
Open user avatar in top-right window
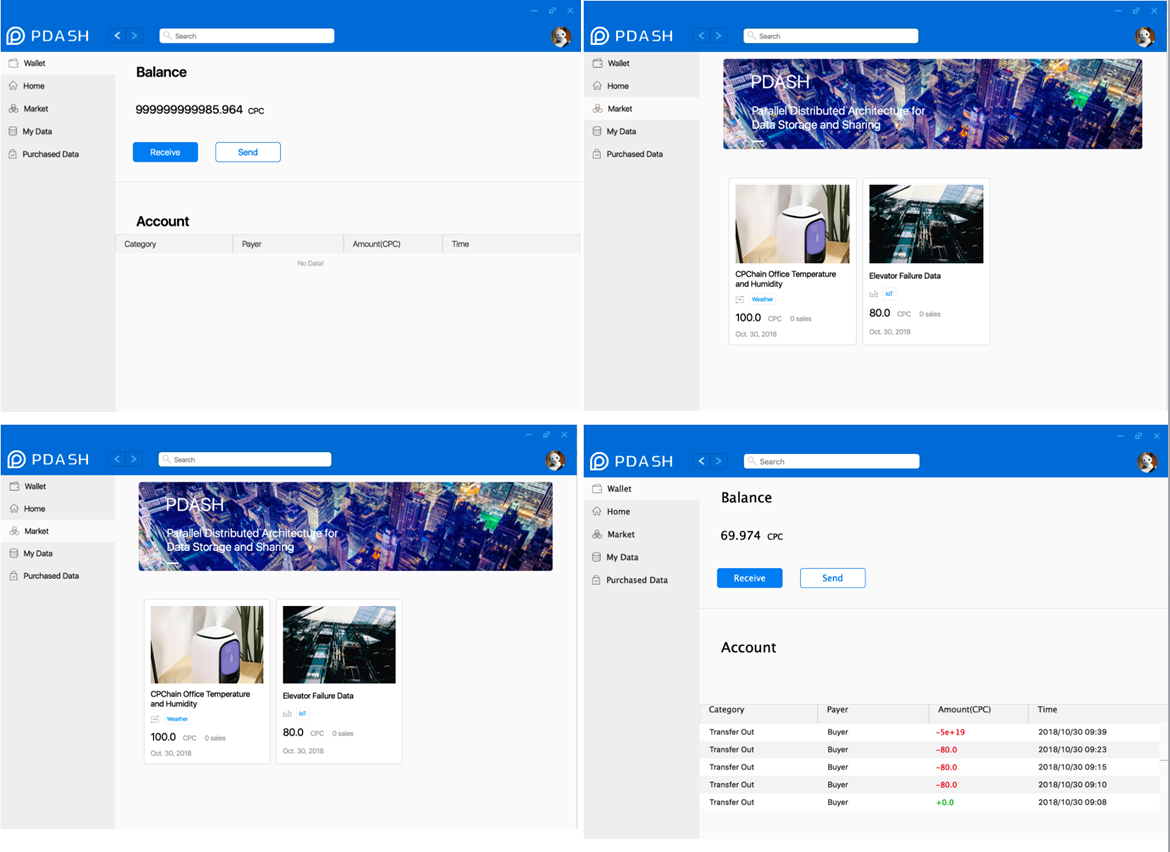point(1145,36)
